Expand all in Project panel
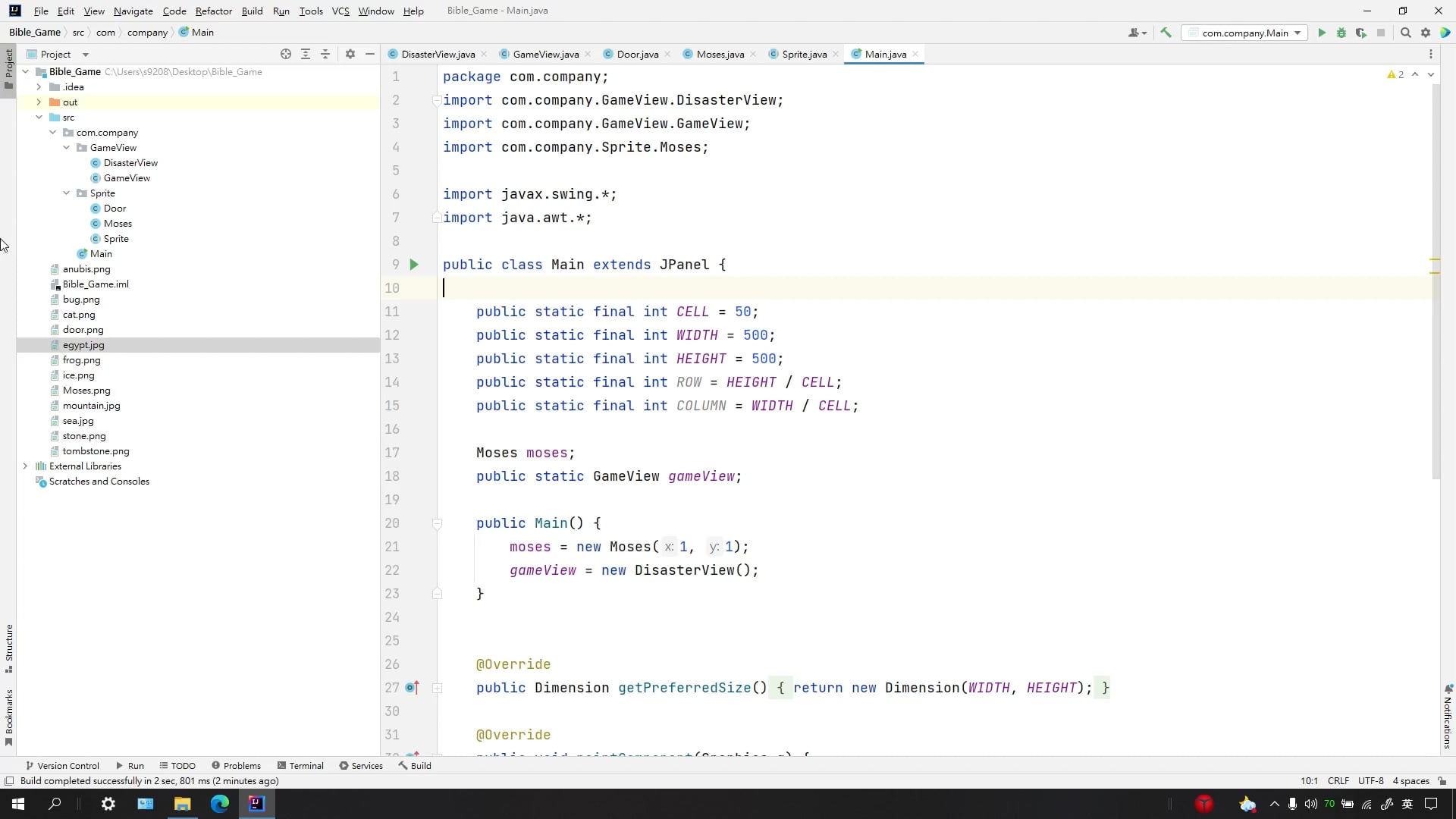 click(x=306, y=54)
